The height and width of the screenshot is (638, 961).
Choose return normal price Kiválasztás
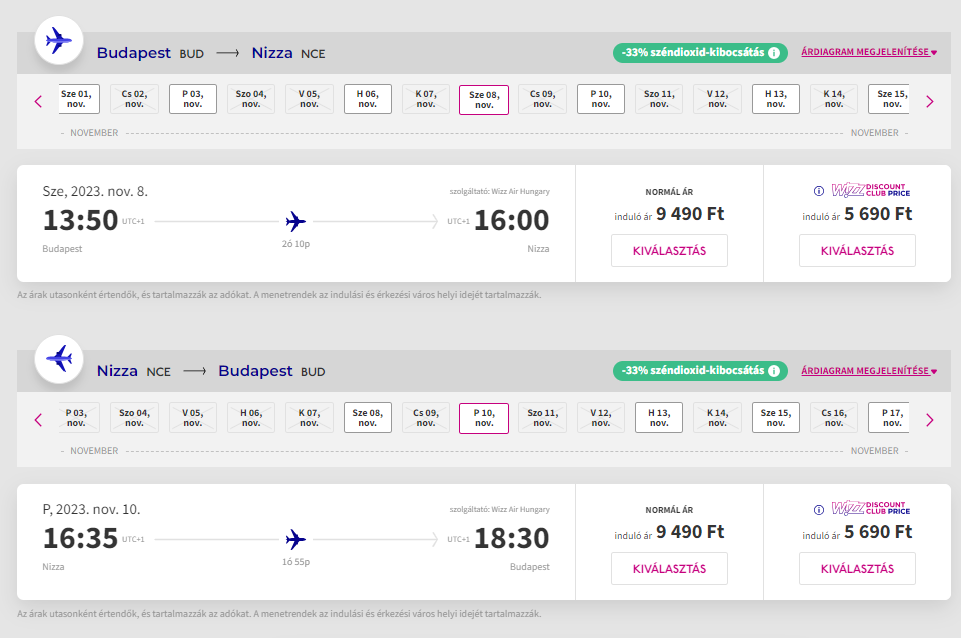[x=669, y=569]
